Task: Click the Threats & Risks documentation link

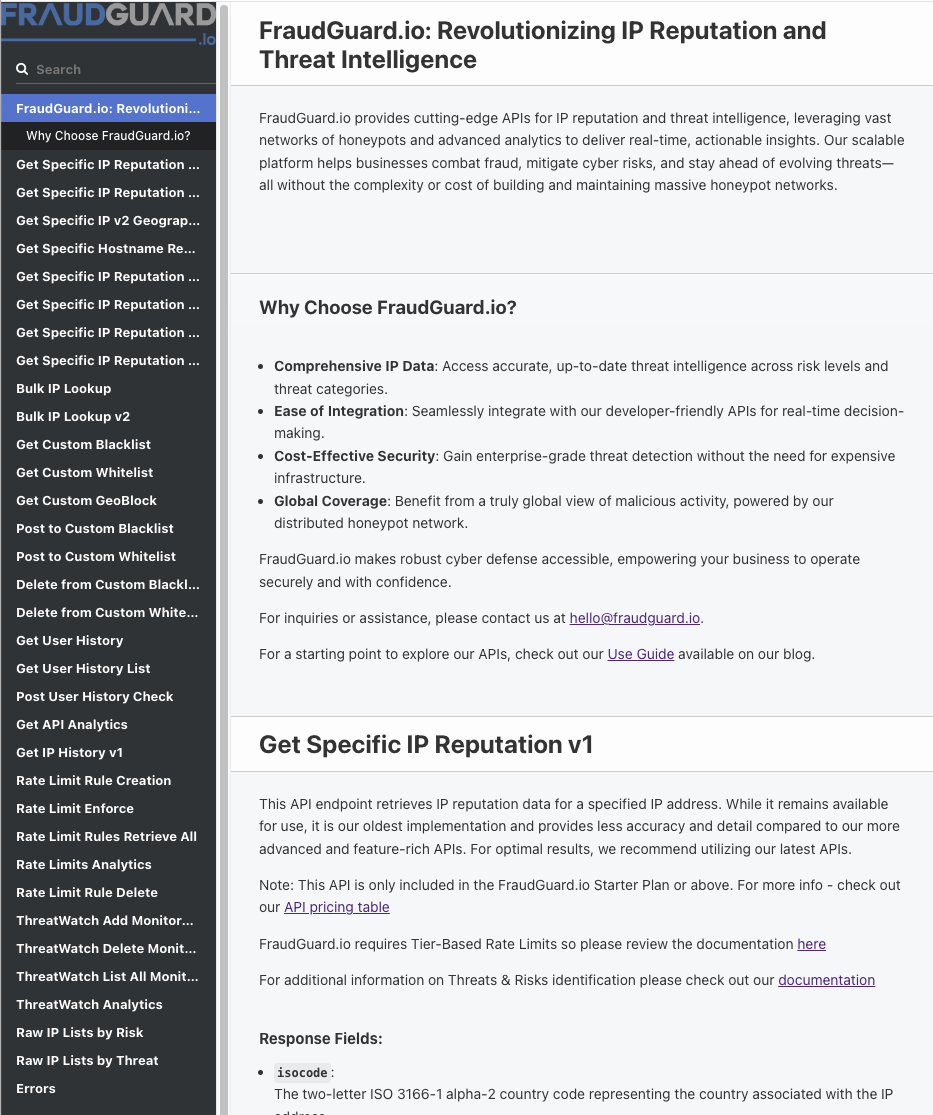Action: (826, 980)
